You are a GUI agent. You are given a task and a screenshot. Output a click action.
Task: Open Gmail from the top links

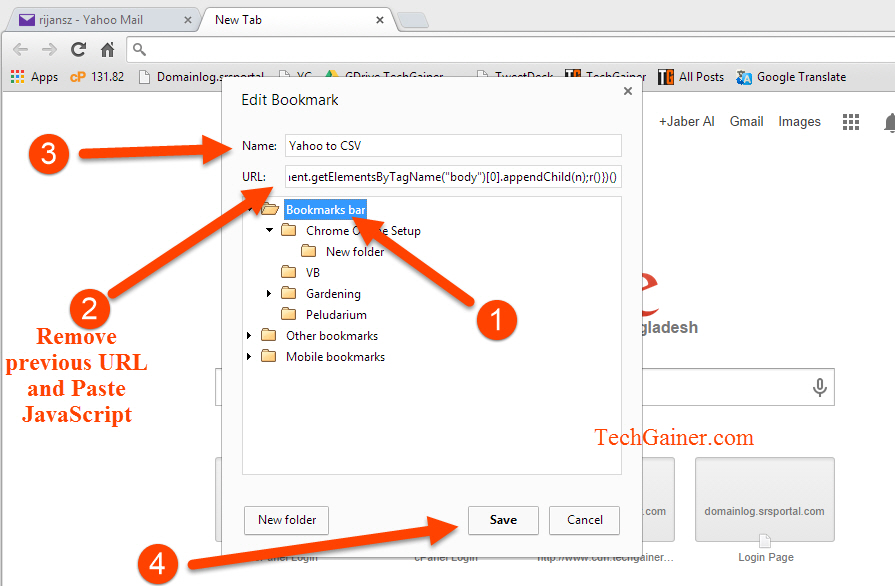pyautogui.click(x=746, y=121)
